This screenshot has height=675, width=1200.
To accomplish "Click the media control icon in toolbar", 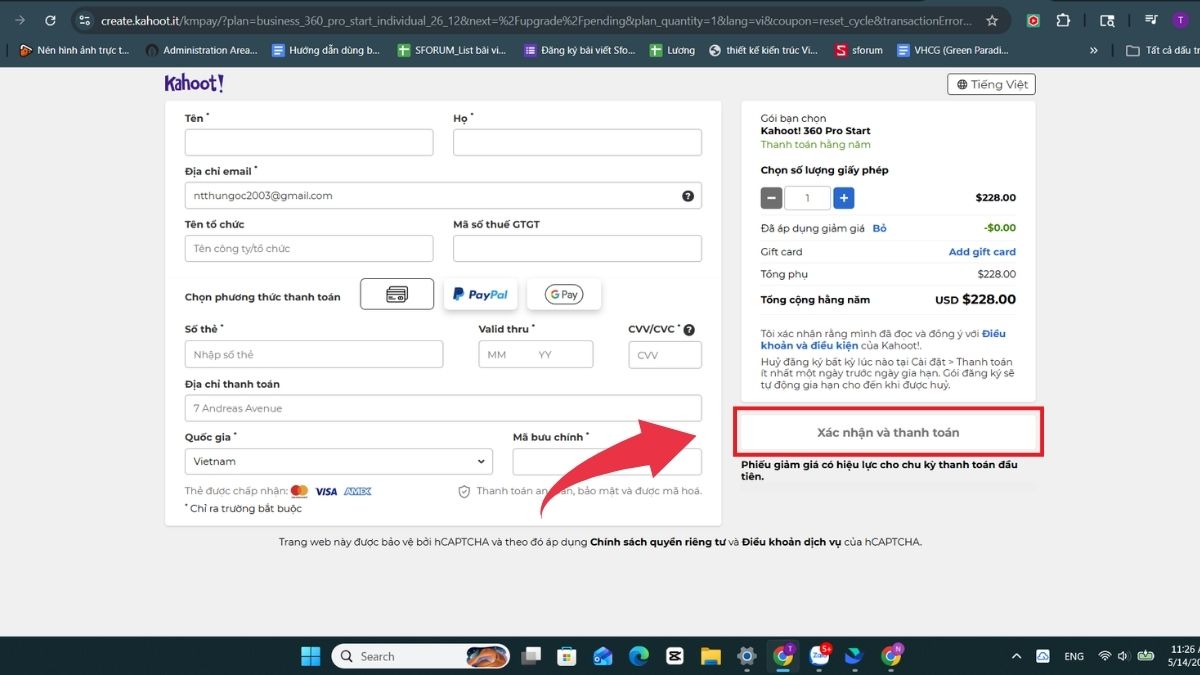I will click(x=1152, y=20).
